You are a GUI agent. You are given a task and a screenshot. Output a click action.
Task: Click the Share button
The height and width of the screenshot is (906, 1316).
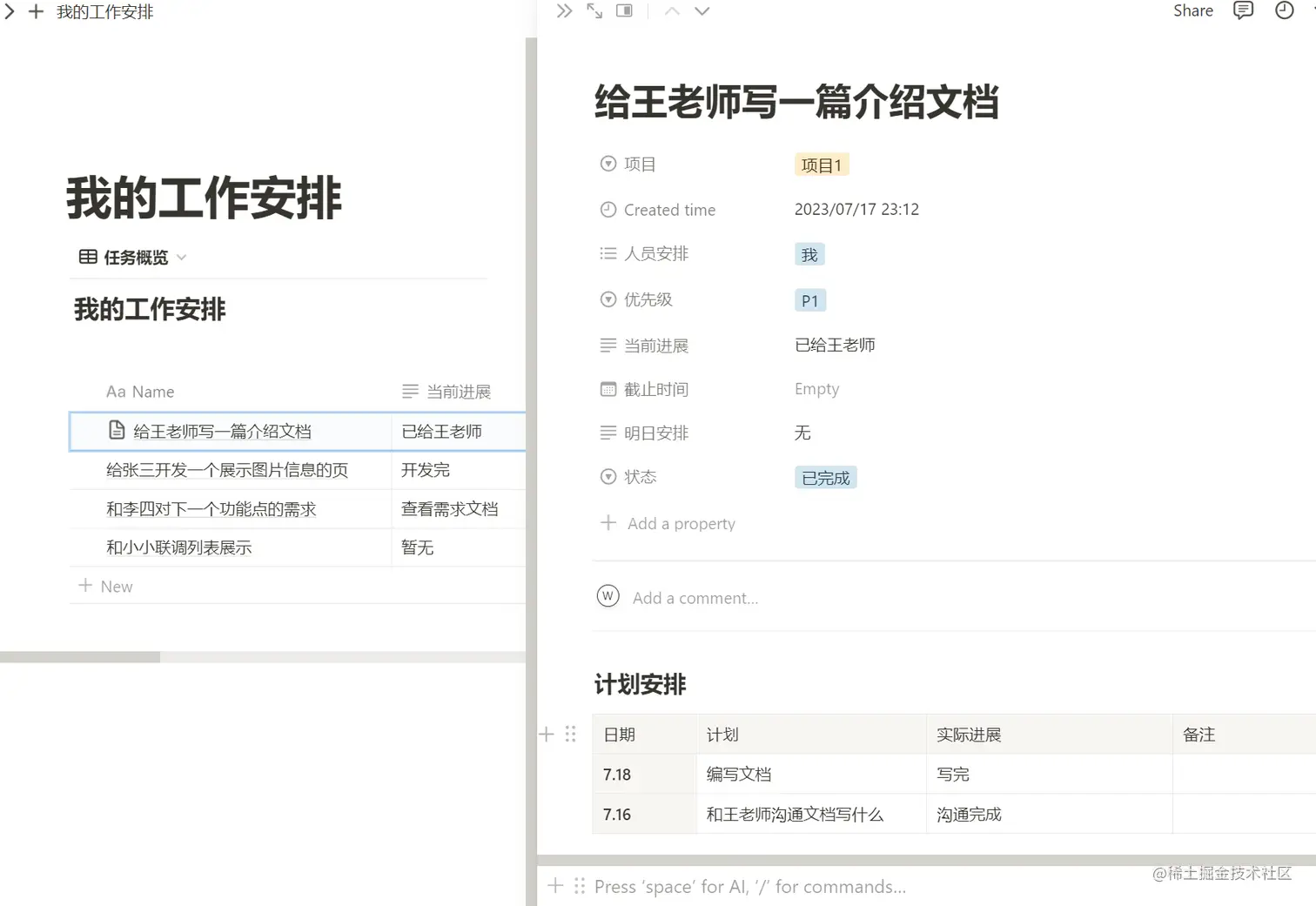1193,11
